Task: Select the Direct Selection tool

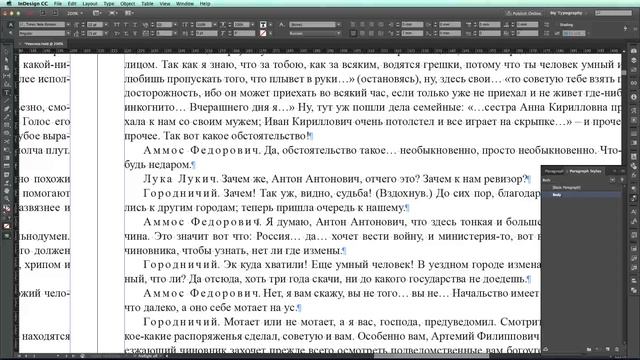Action: pyautogui.click(x=7, y=60)
